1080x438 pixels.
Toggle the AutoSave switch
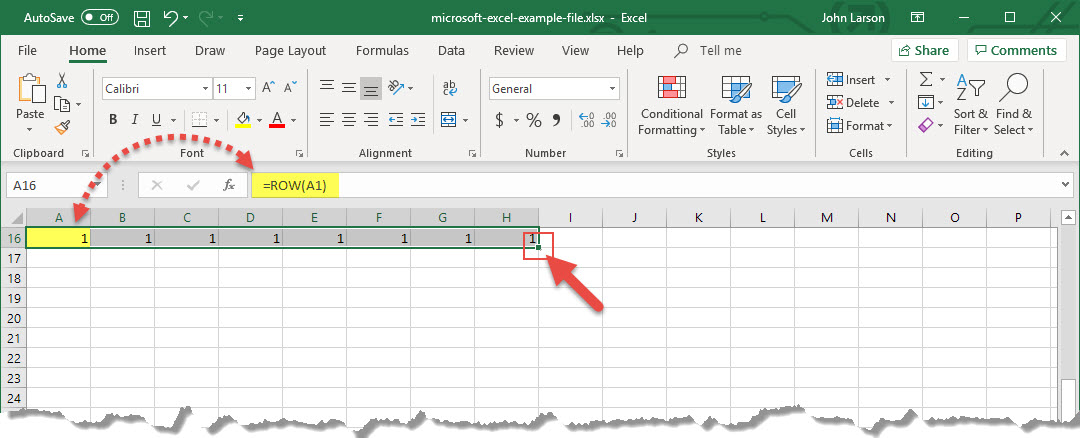coord(99,18)
